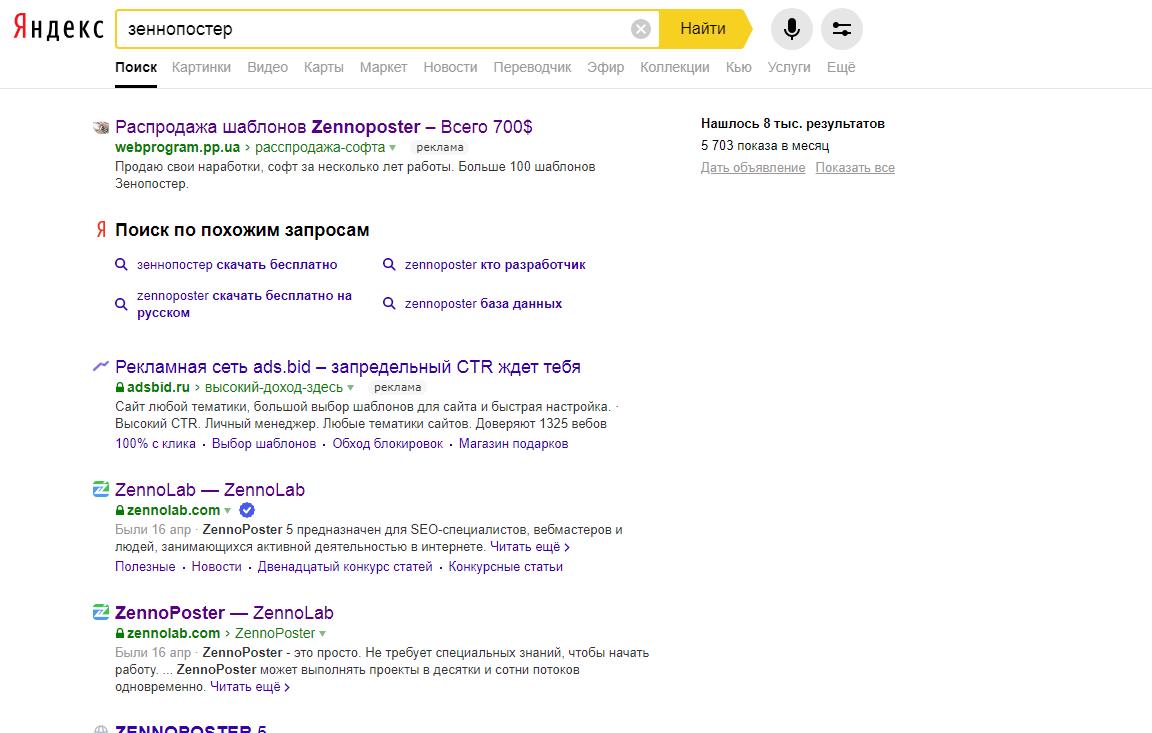Open Новости sitelink under ZennoLab result
The height and width of the screenshot is (733, 1152).
tap(217, 566)
